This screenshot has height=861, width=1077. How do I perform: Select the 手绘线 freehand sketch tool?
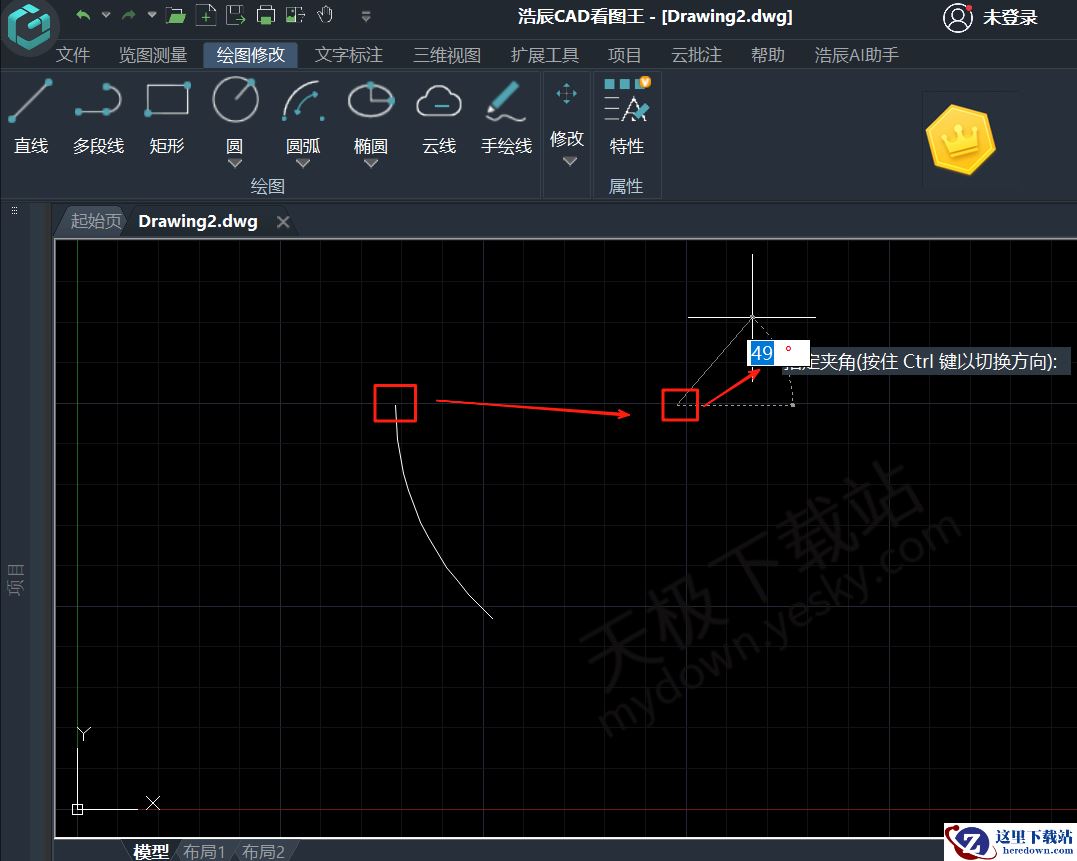506,117
